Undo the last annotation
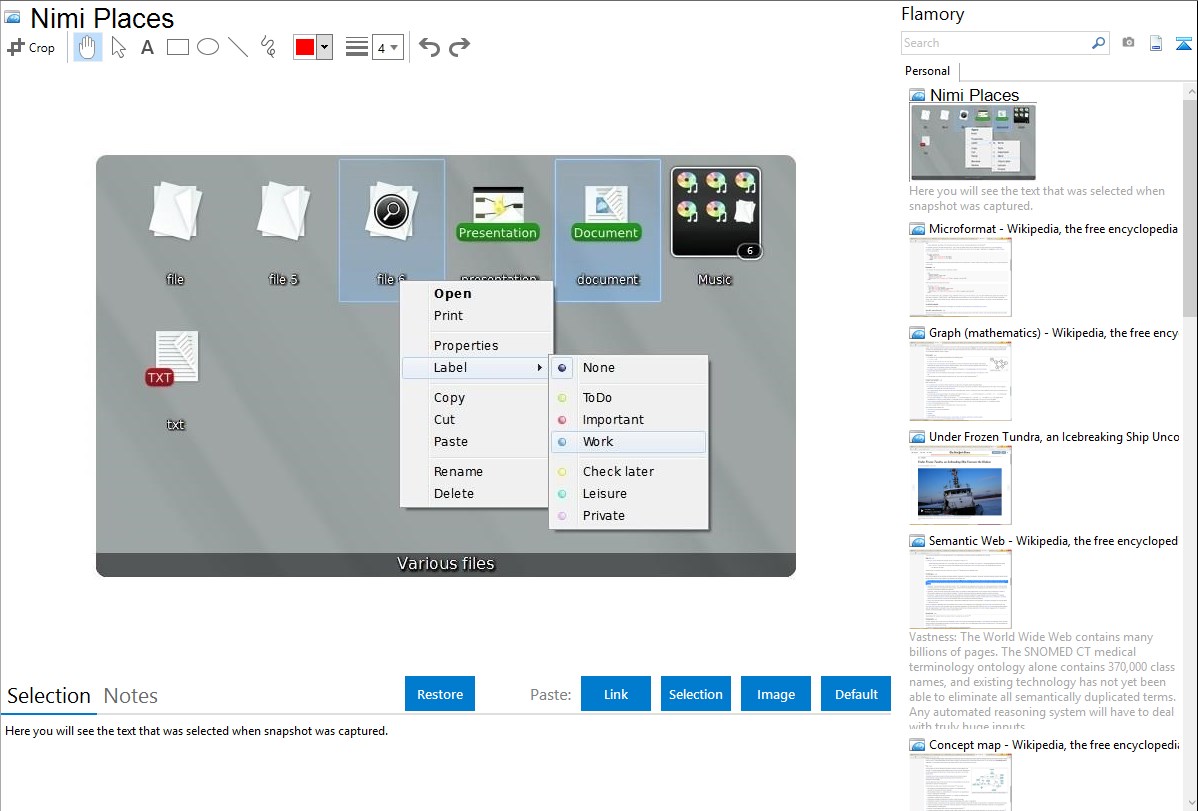The height and width of the screenshot is (811, 1198). pyautogui.click(x=429, y=47)
